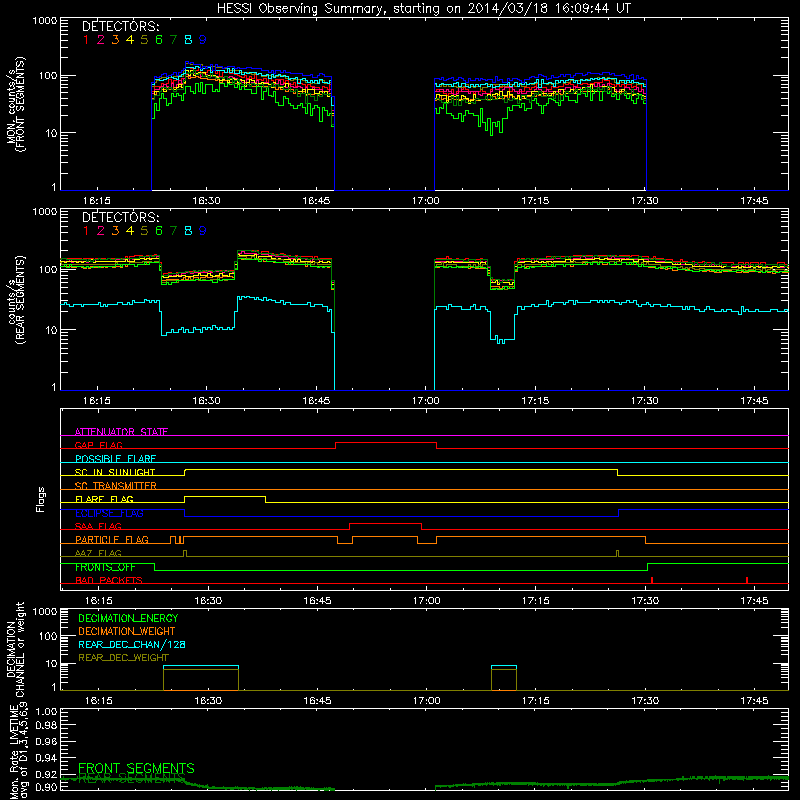
Task: Click the SAA_FLAG label
Action: pos(98,526)
